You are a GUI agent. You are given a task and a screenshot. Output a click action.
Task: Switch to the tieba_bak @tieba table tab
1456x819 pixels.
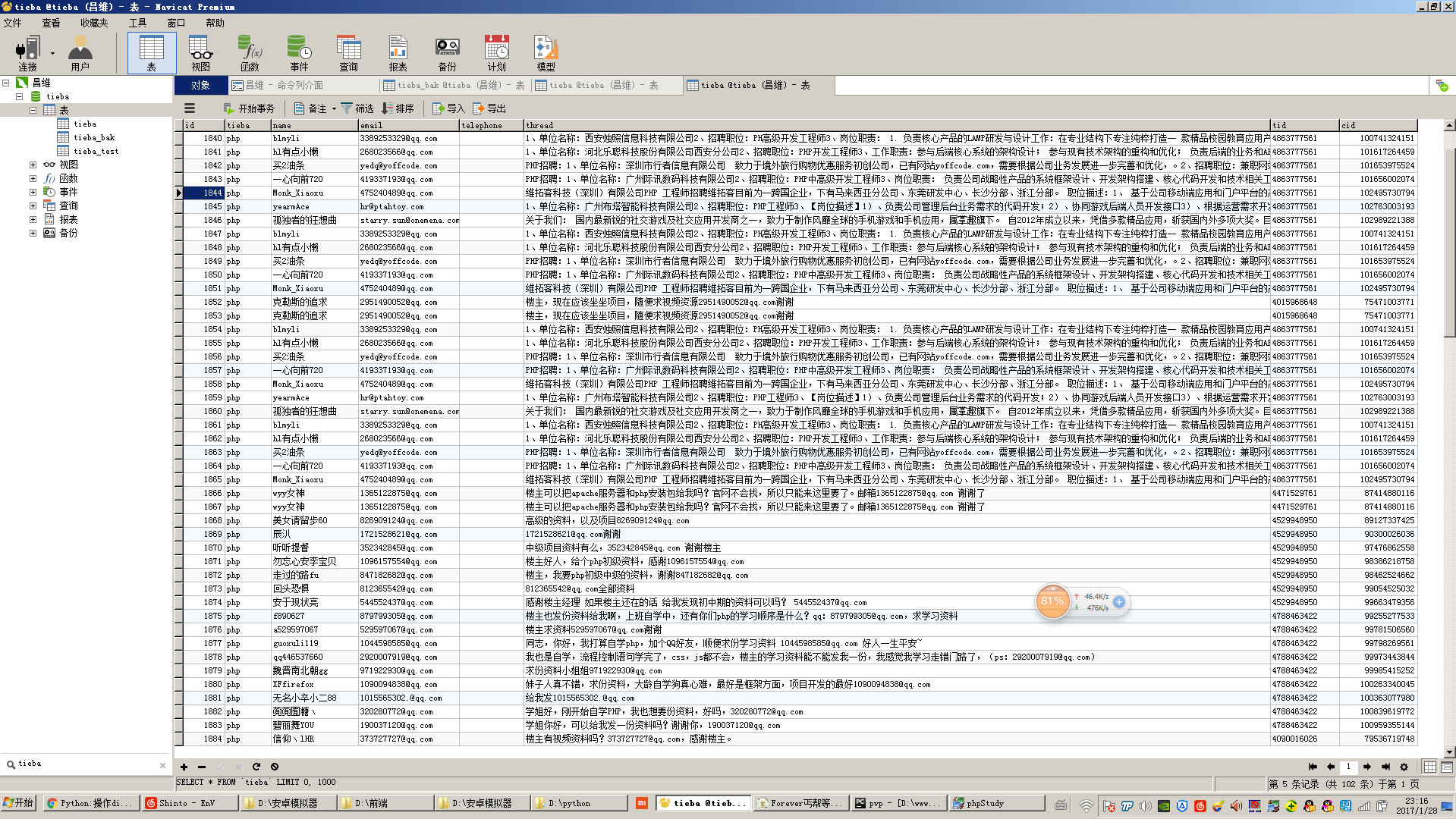click(x=454, y=86)
